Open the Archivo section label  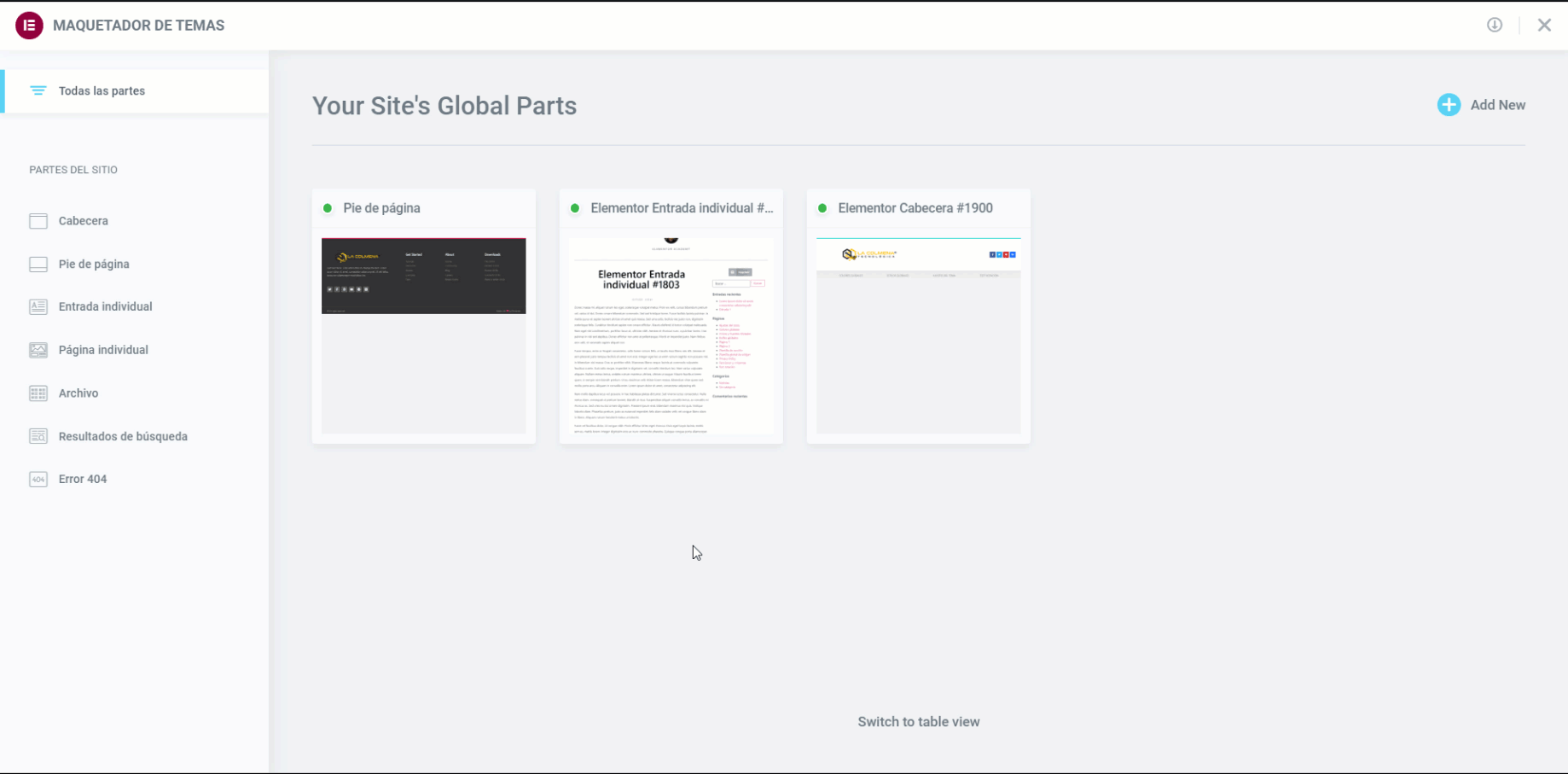pos(78,393)
